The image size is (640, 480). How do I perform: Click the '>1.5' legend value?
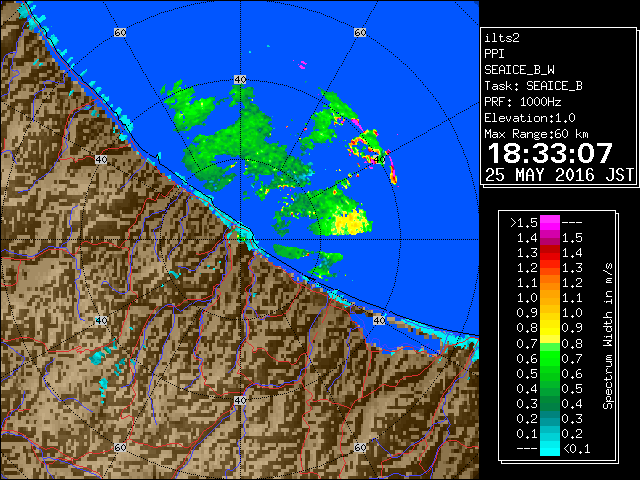coord(523,223)
